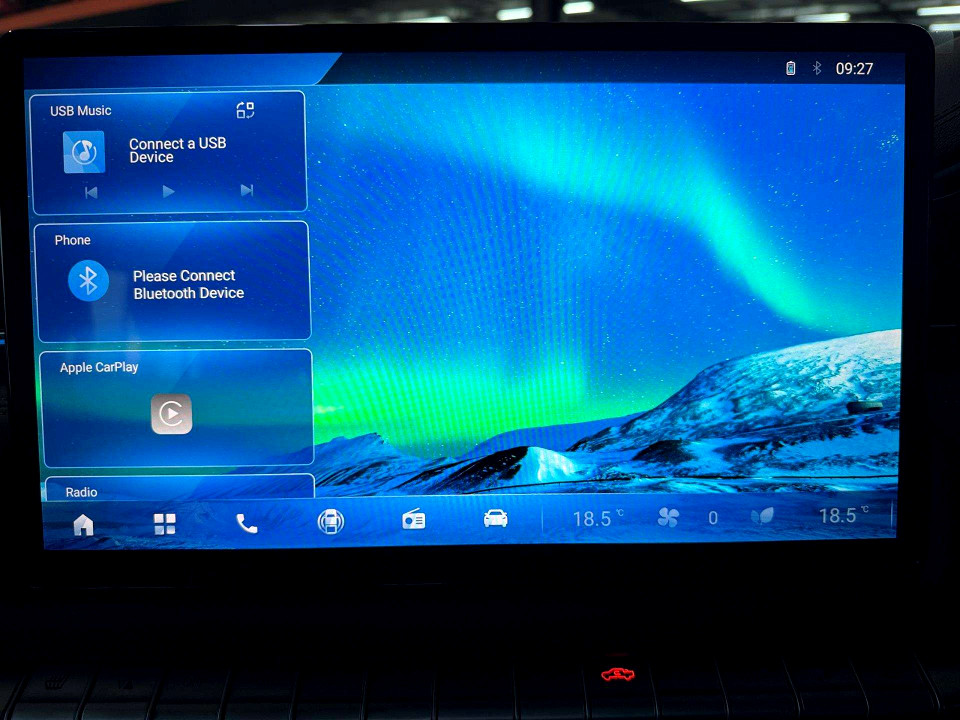Switch USB Music source widget icon
The width and height of the screenshot is (960, 720).
246,110
